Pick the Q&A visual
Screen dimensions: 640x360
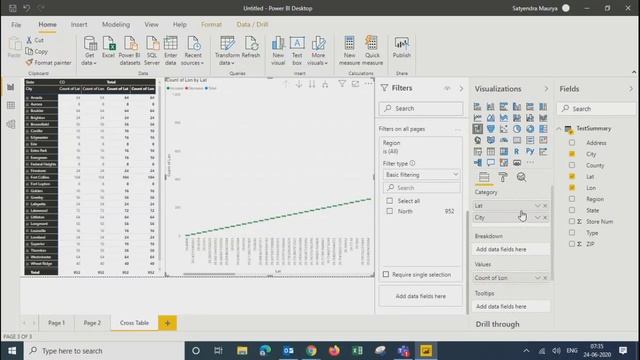pyautogui.click(x=491, y=162)
